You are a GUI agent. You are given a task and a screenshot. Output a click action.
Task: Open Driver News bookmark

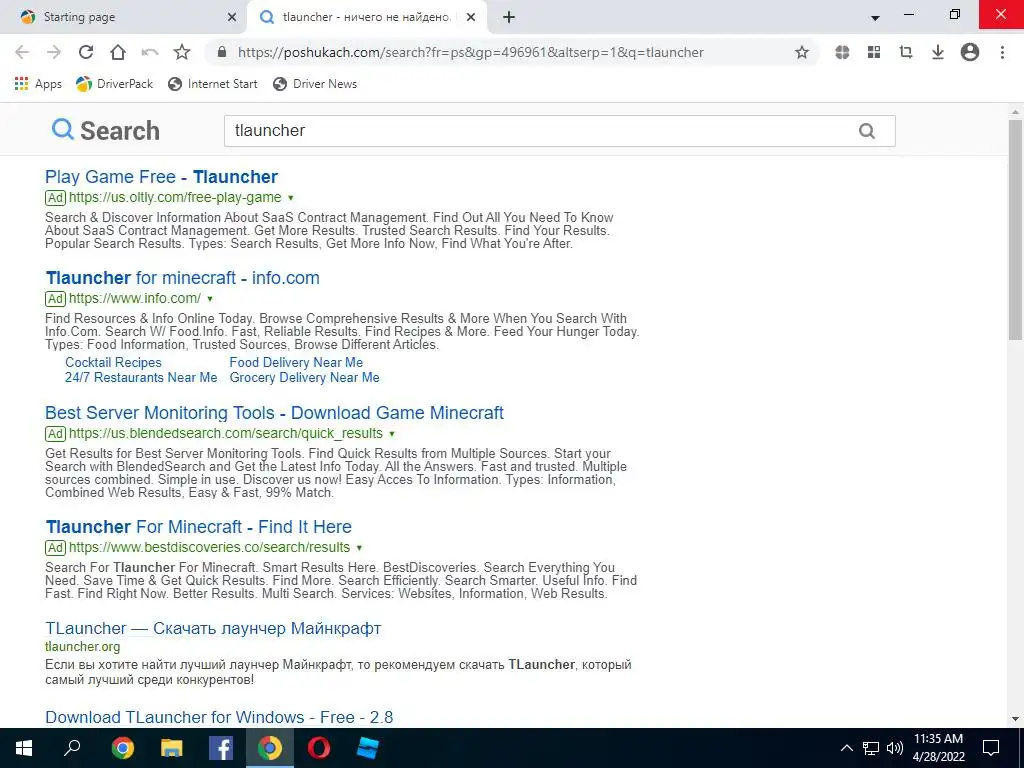click(315, 84)
